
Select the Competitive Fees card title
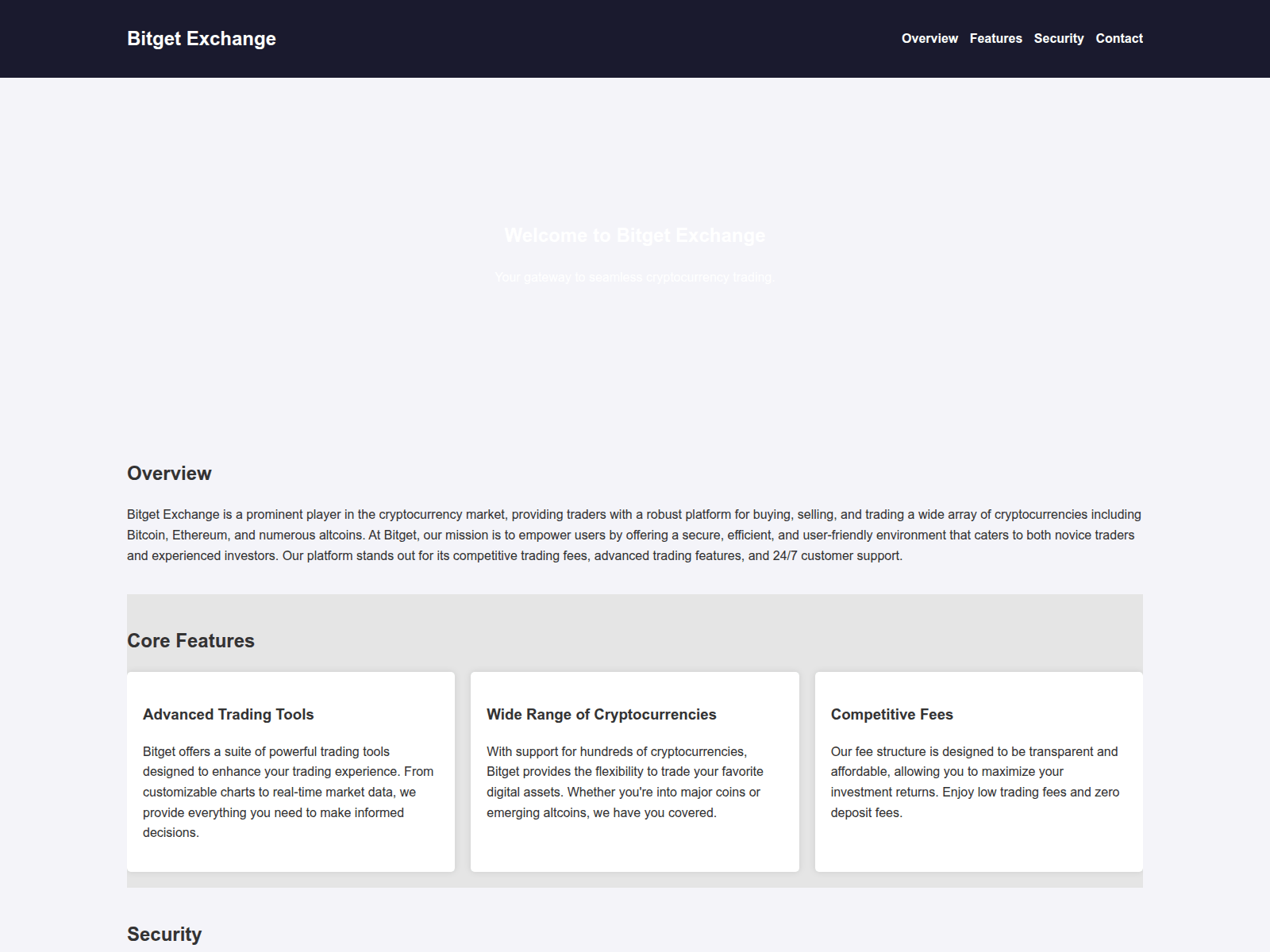pos(891,715)
